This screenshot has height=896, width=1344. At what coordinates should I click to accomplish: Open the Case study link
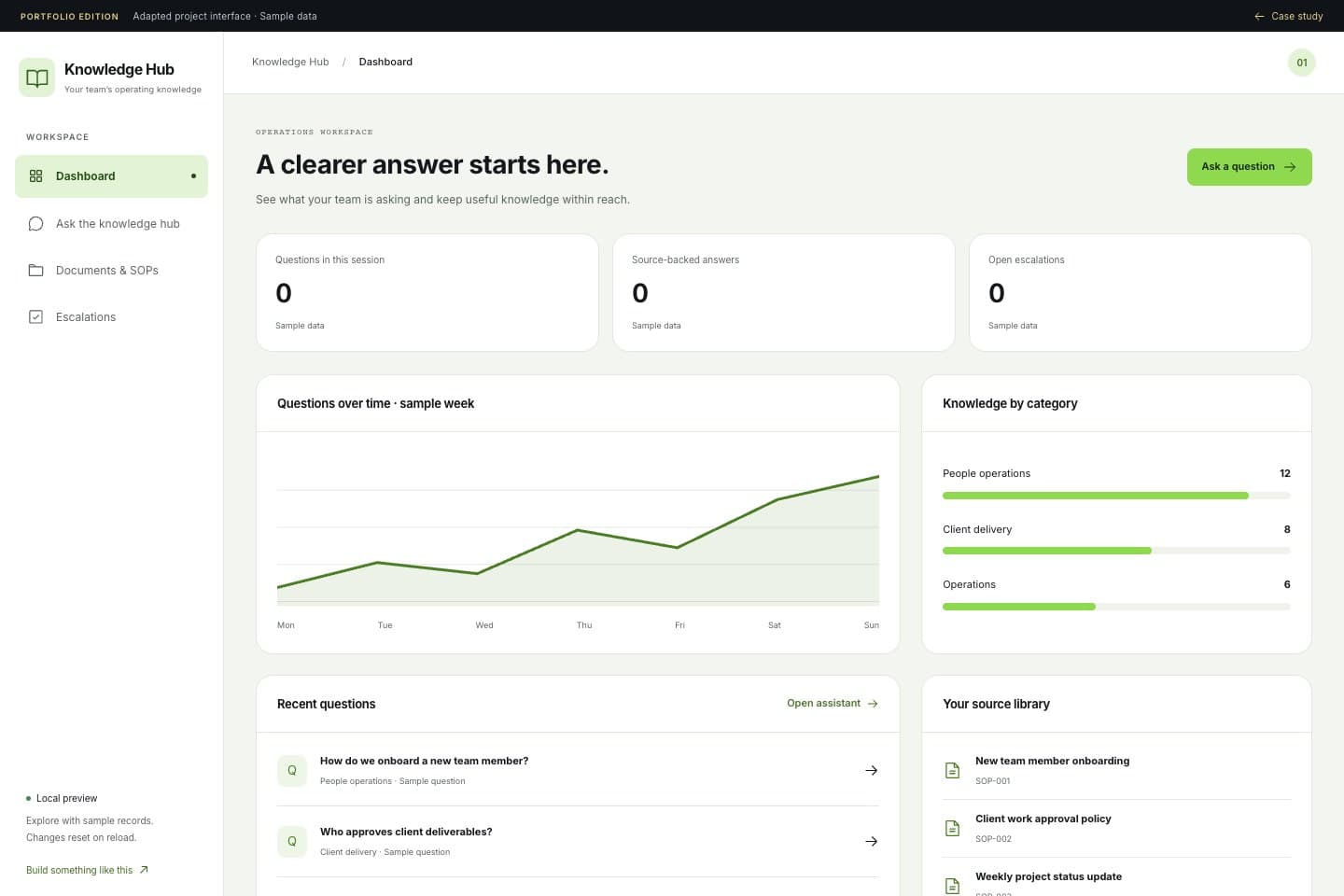[x=1288, y=16]
